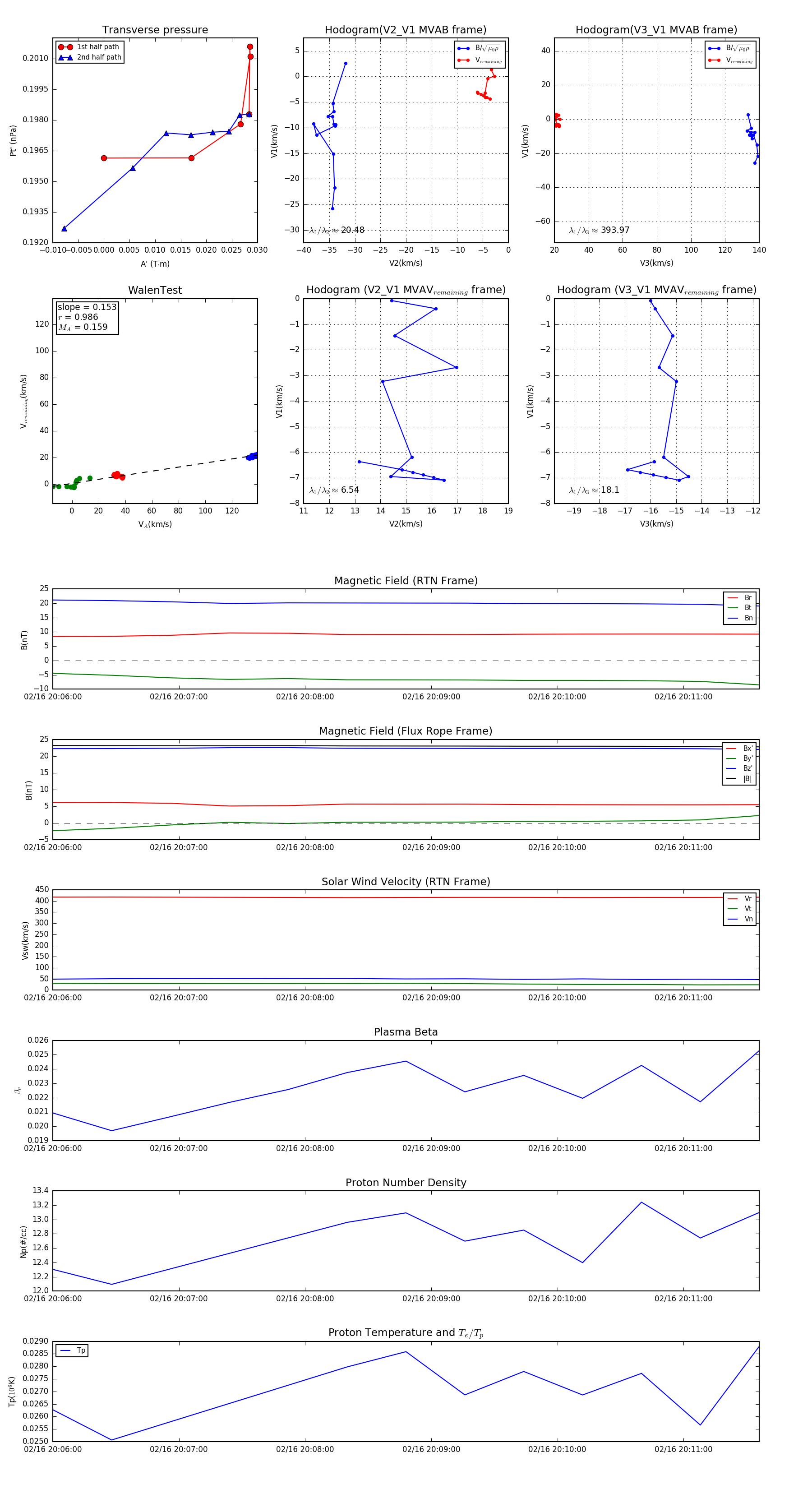Click the Bn legend entry in RTN magnetic field
This screenshot has width=812, height=1489.
[740, 618]
